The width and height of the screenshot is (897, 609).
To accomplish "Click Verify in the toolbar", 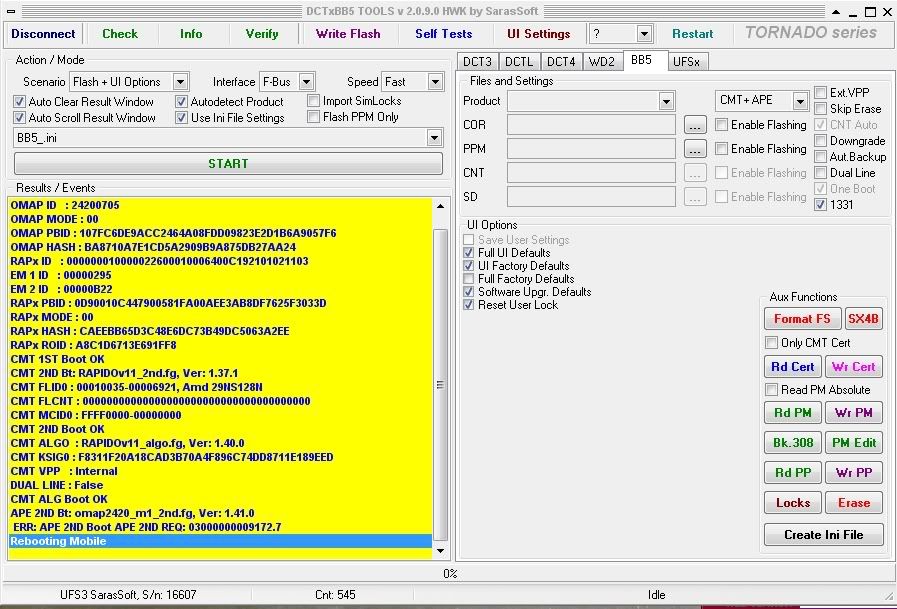I will [x=261, y=34].
